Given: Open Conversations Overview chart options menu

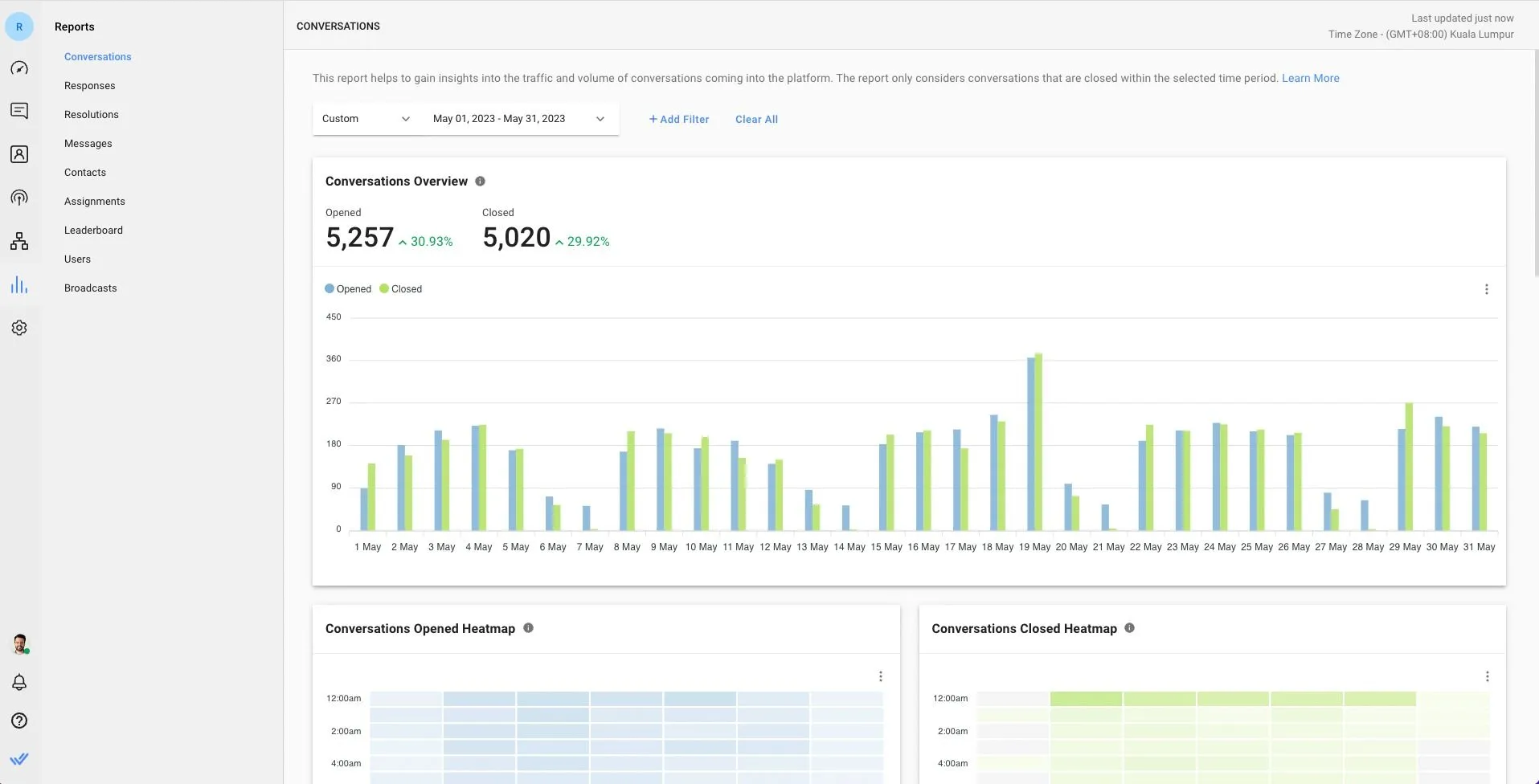Looking at the screenshot, I should pos(1486,289).
